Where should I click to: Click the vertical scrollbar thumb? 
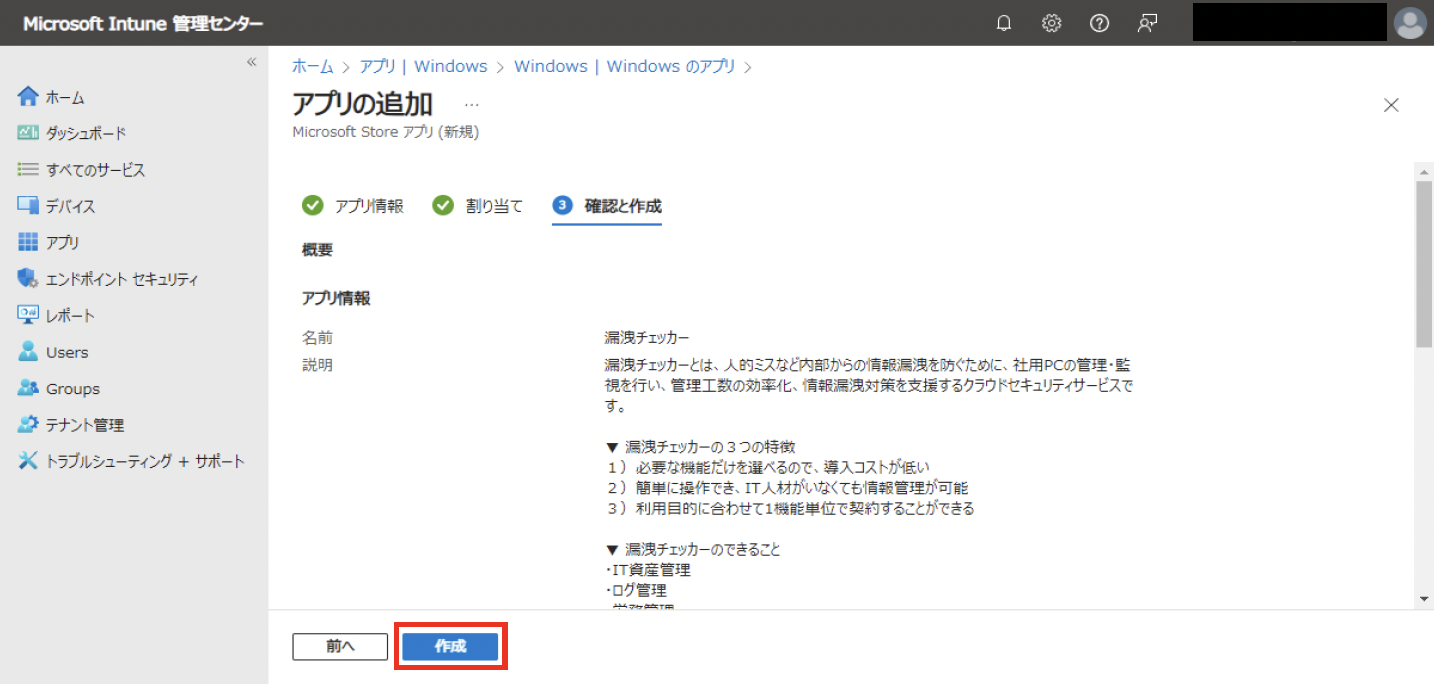[x=1424, y=264]
